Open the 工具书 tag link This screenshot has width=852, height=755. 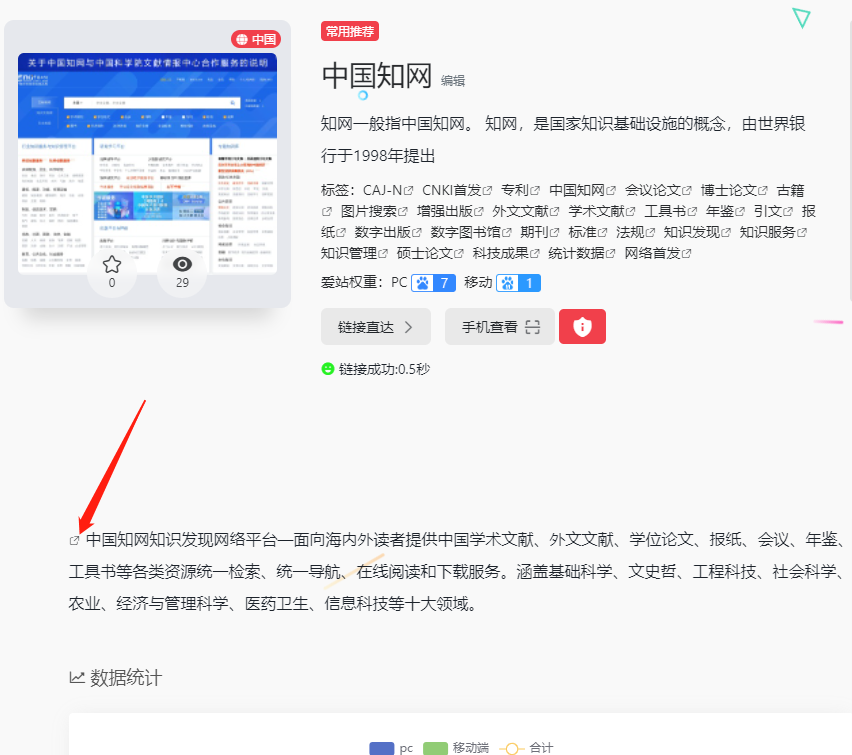[x=671, y=211]
